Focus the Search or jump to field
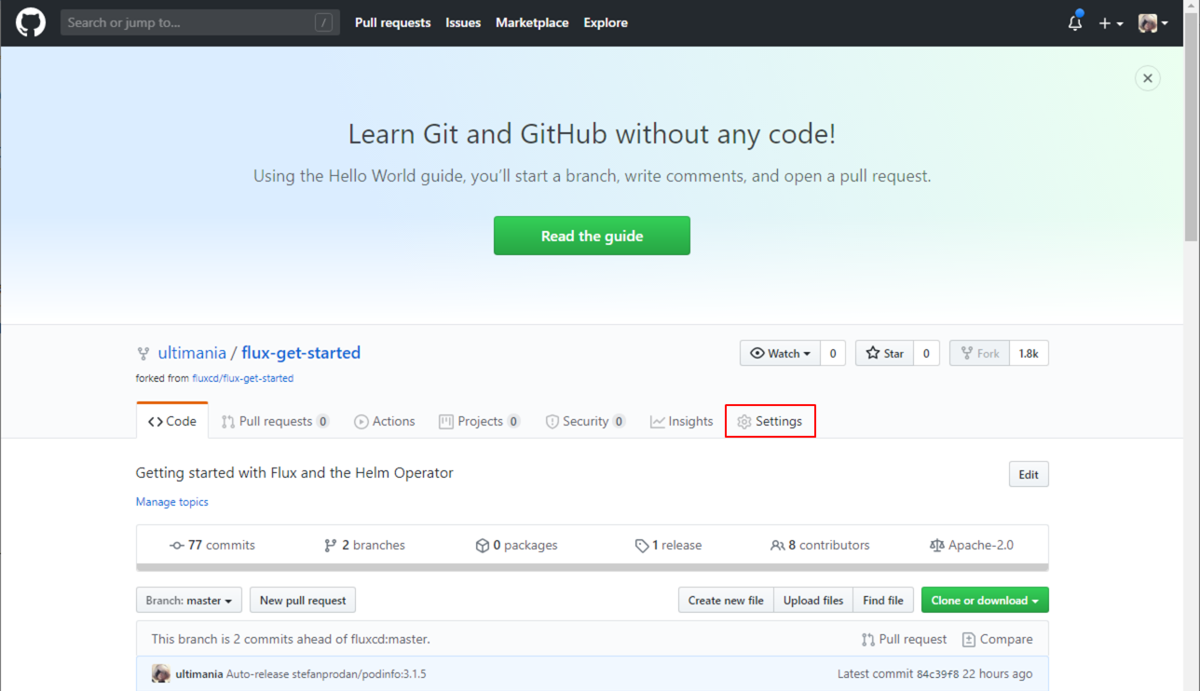The height and width of the screenshot is (691, 1200). click(x=200, y=22)
